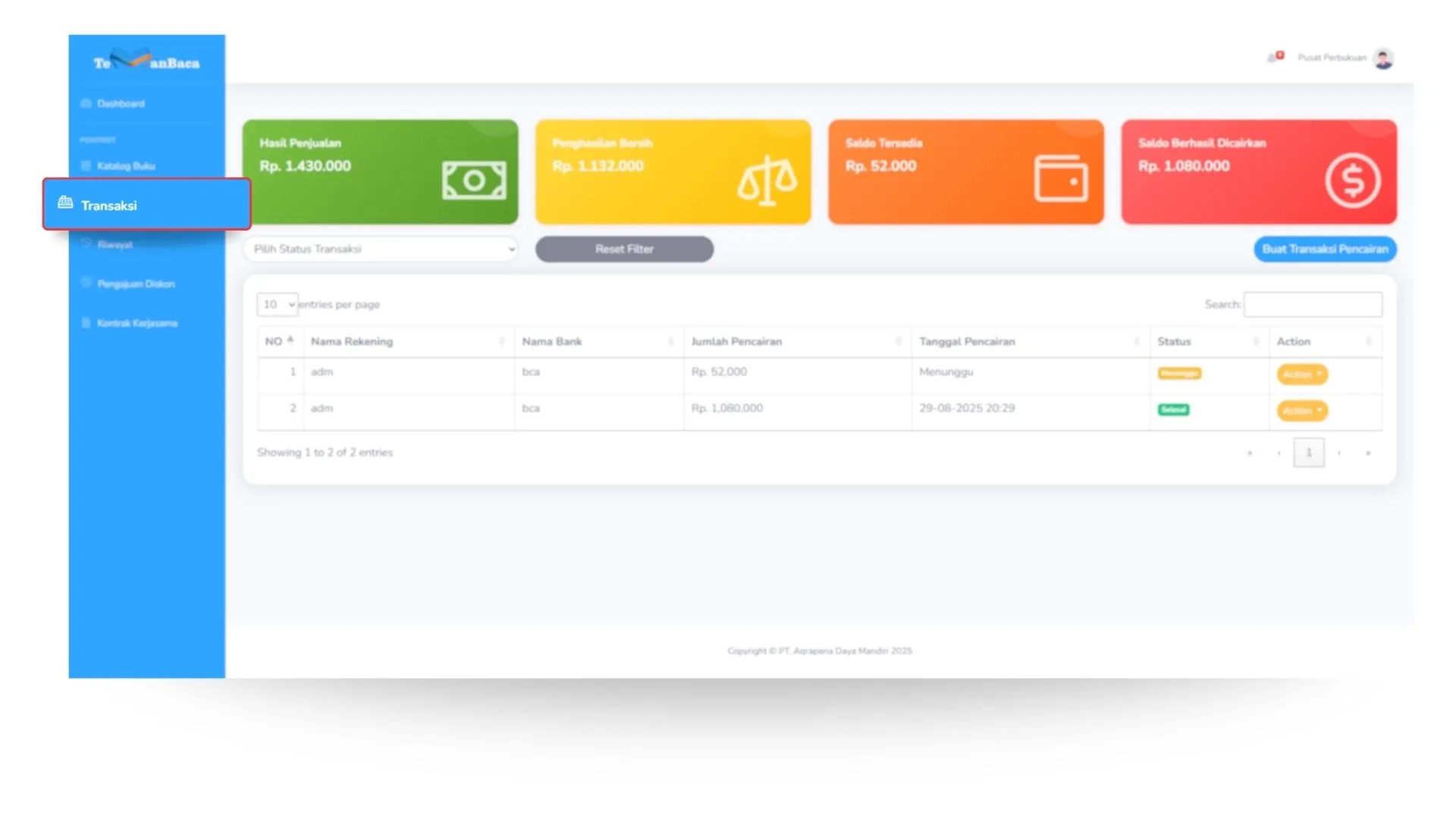1456x819 pixels.
Task: Click the wallet icon on Saldo Tersedia
Action: point(1060,179)
